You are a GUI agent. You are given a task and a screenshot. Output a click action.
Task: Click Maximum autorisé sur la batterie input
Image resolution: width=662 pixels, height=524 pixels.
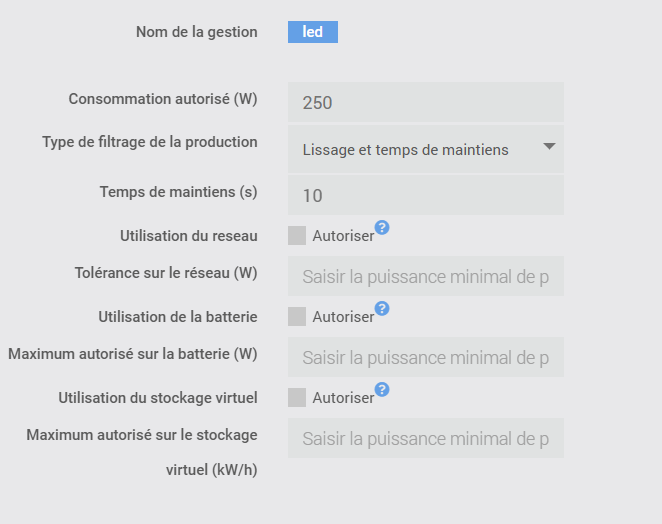click(425, 358)
